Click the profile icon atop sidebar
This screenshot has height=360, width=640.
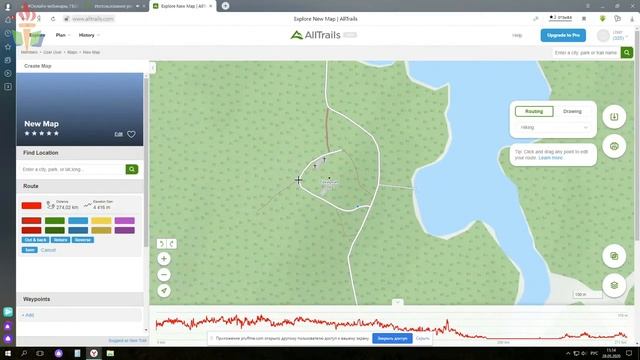[8, 7]
